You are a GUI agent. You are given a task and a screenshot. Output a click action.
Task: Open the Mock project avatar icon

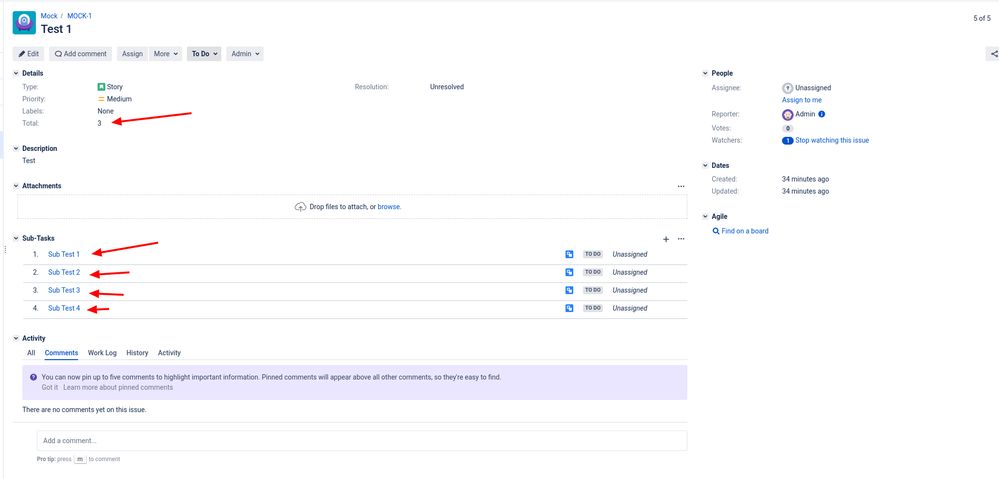(24, 23)
